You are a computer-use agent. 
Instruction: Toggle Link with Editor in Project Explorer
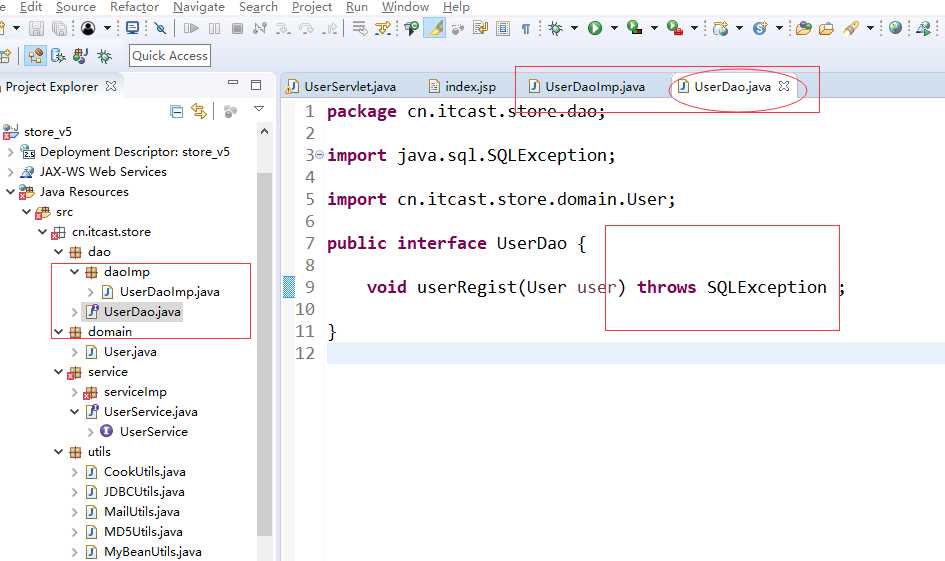[199, 111]
